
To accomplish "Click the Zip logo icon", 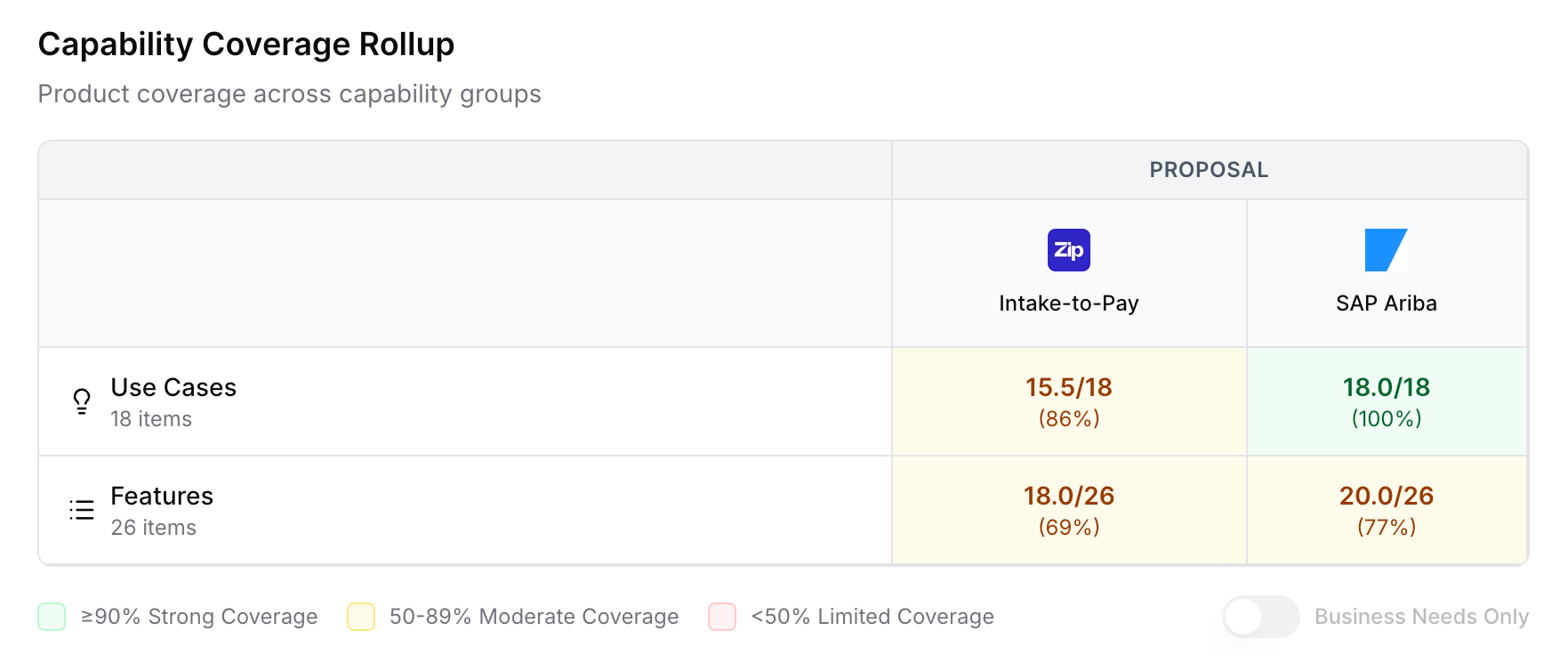I will (x=1068, y=250).
